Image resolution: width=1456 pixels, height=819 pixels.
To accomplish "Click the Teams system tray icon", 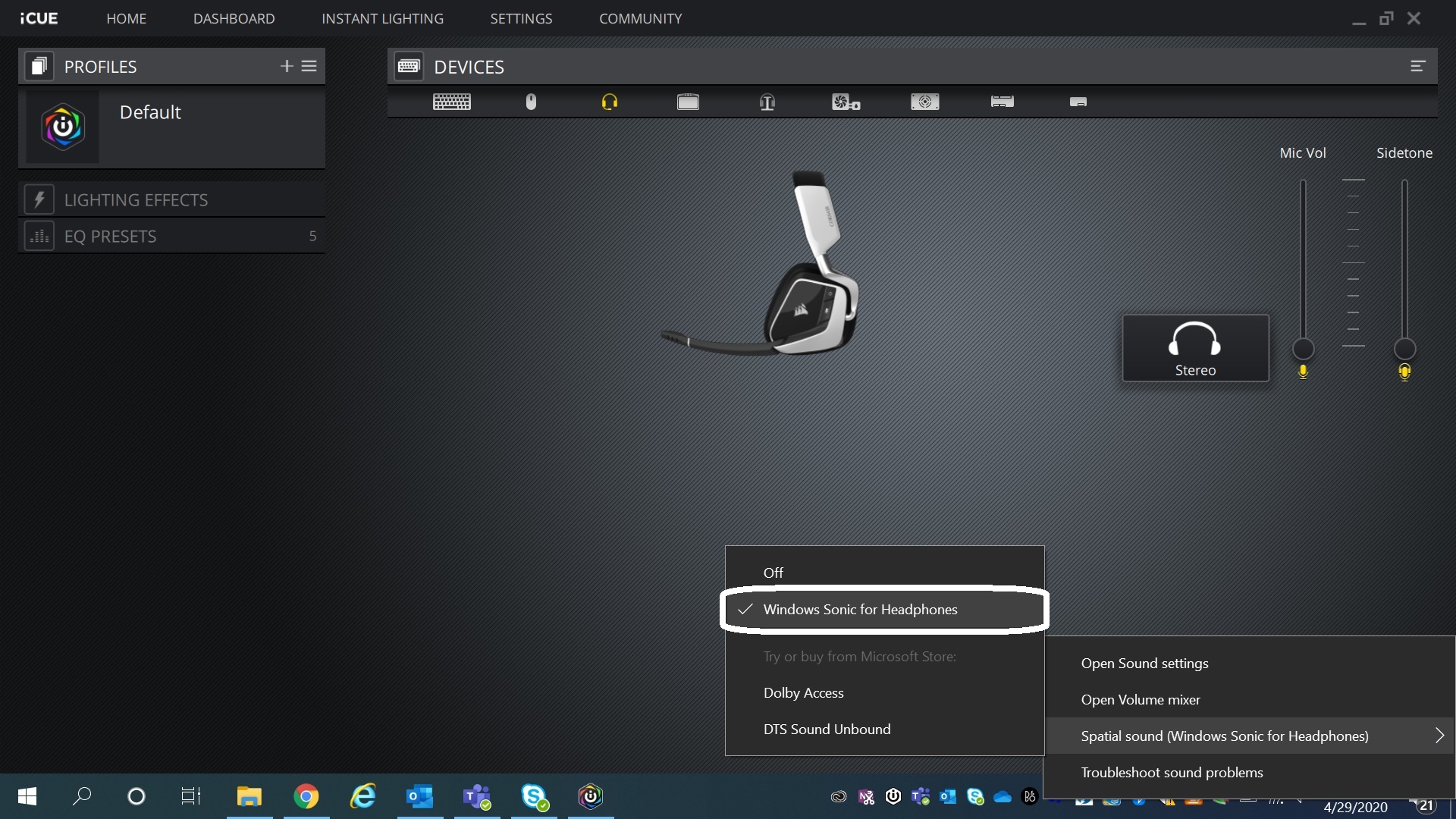I will point(921,796).
